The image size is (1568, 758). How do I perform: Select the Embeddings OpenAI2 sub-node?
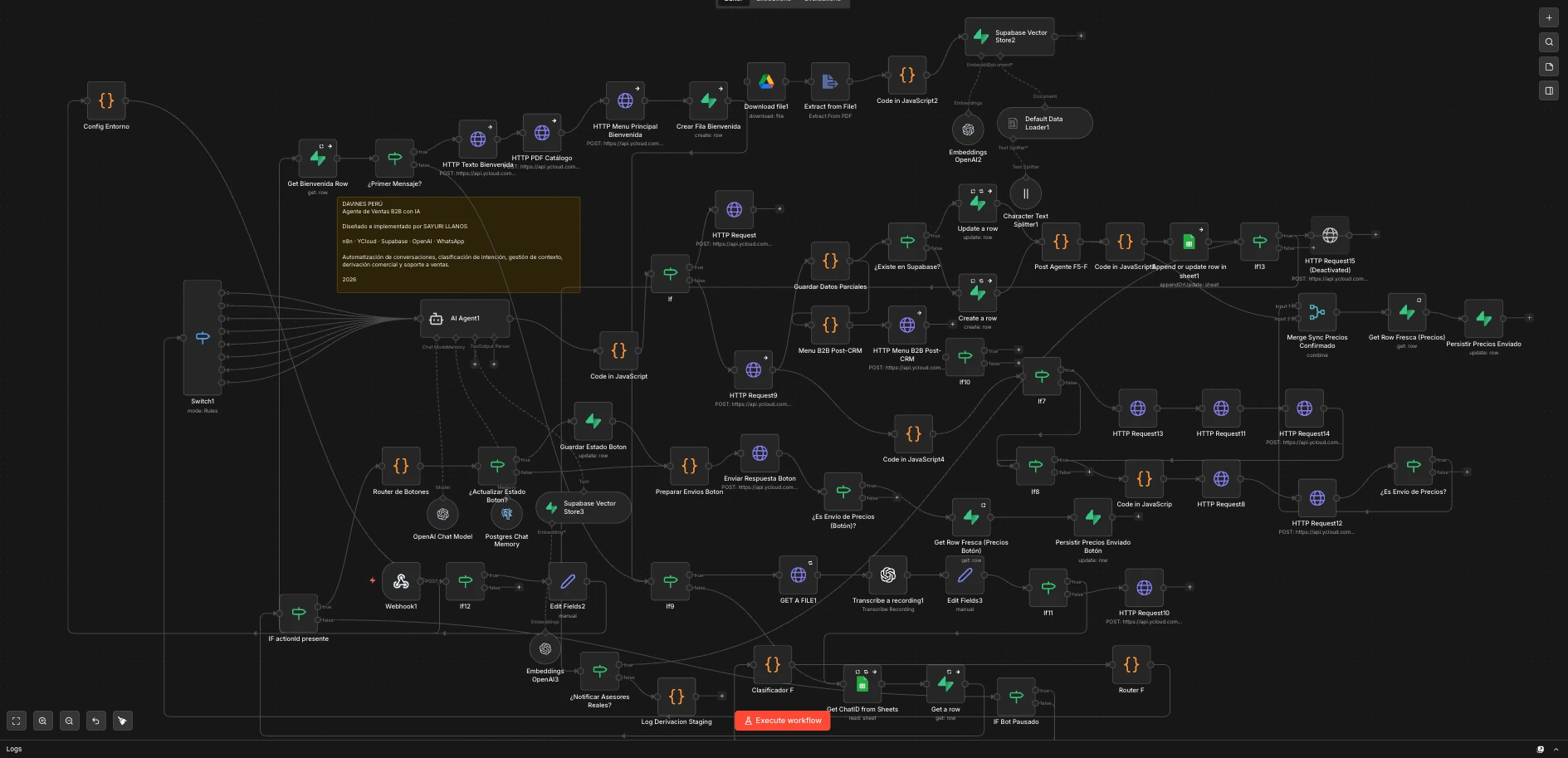[x=968, y=130]
